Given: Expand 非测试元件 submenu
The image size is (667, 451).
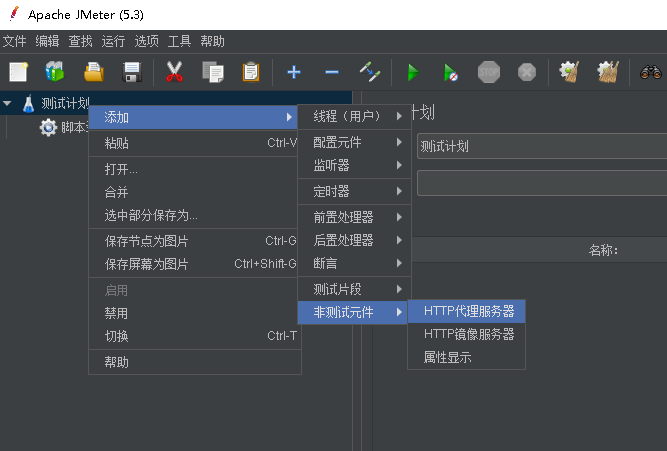Looking at the screenshot, I should coord(353,312).
